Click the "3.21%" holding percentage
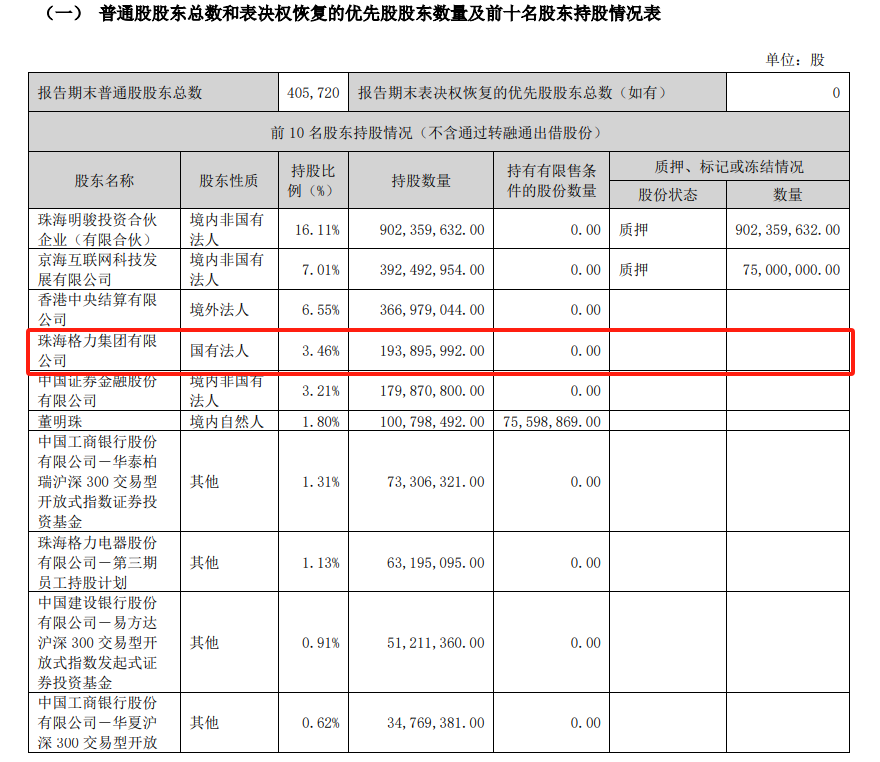 321,391
